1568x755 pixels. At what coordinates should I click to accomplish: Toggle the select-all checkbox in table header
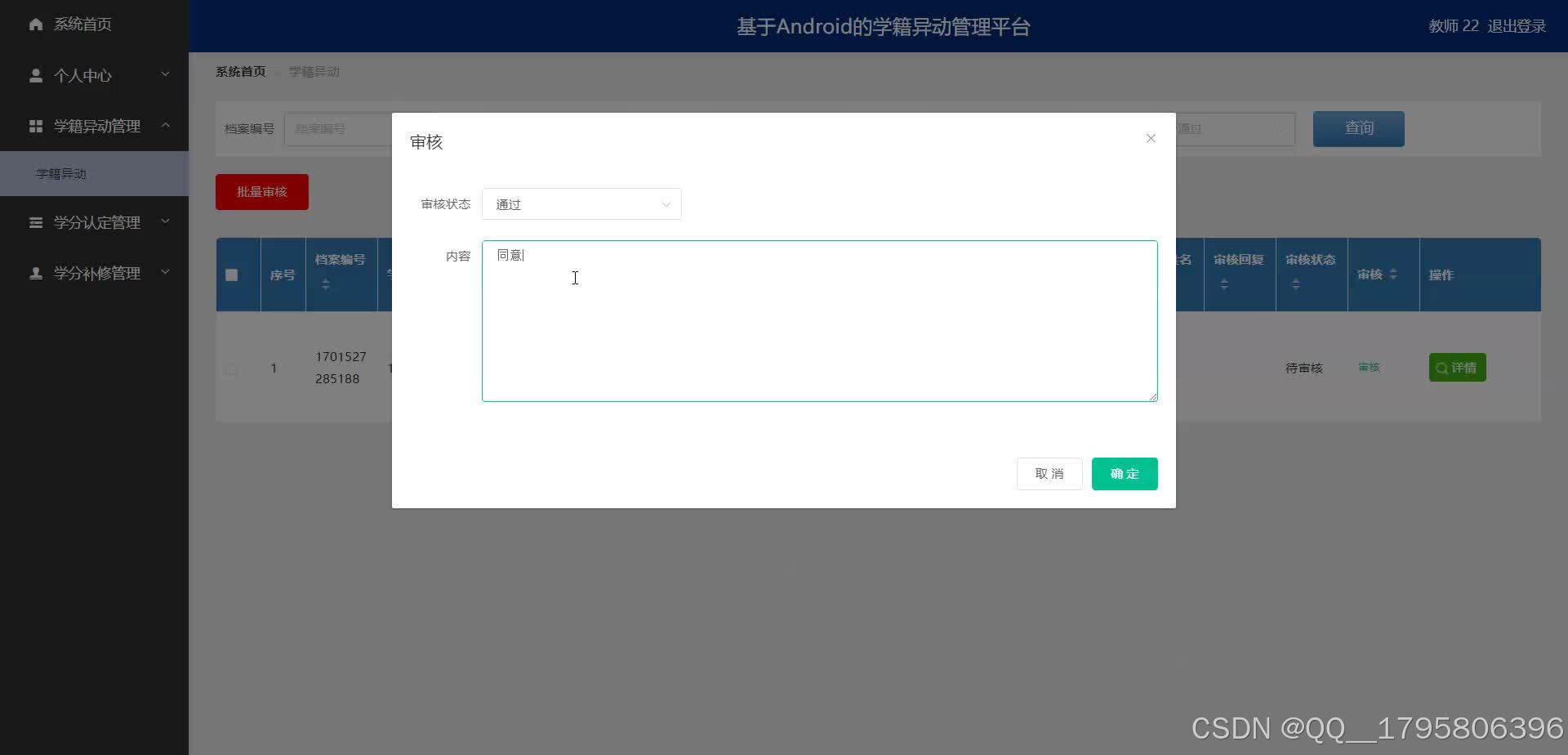232,275
